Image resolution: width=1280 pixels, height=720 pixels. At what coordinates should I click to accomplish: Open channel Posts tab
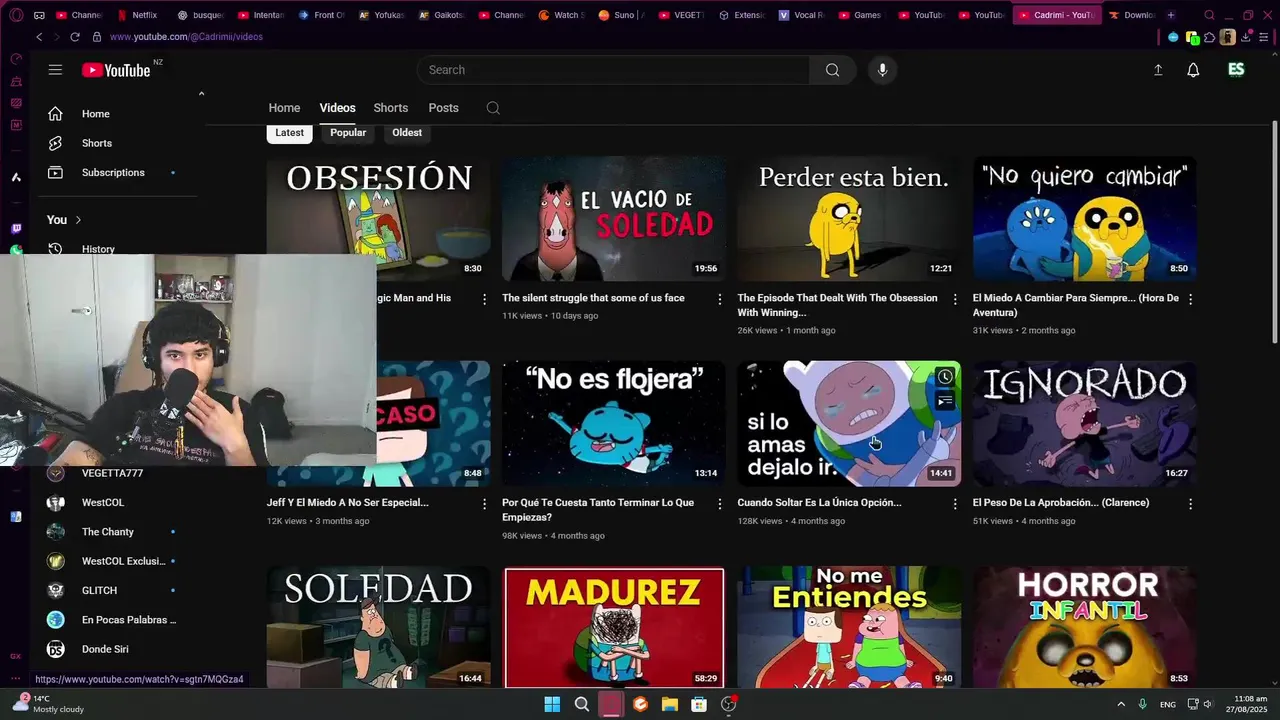[x=443, y=108]
